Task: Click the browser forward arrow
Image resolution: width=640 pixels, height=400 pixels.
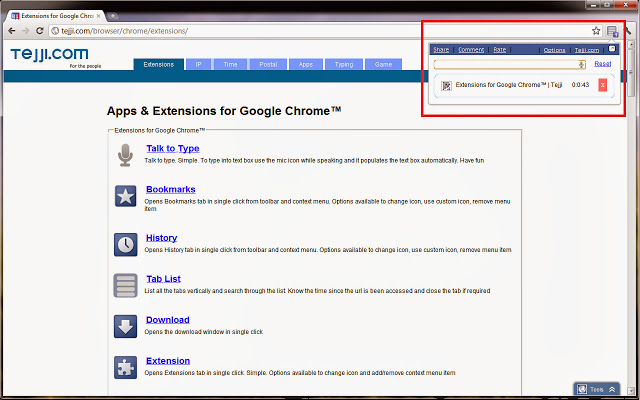Action: point(26,31)
